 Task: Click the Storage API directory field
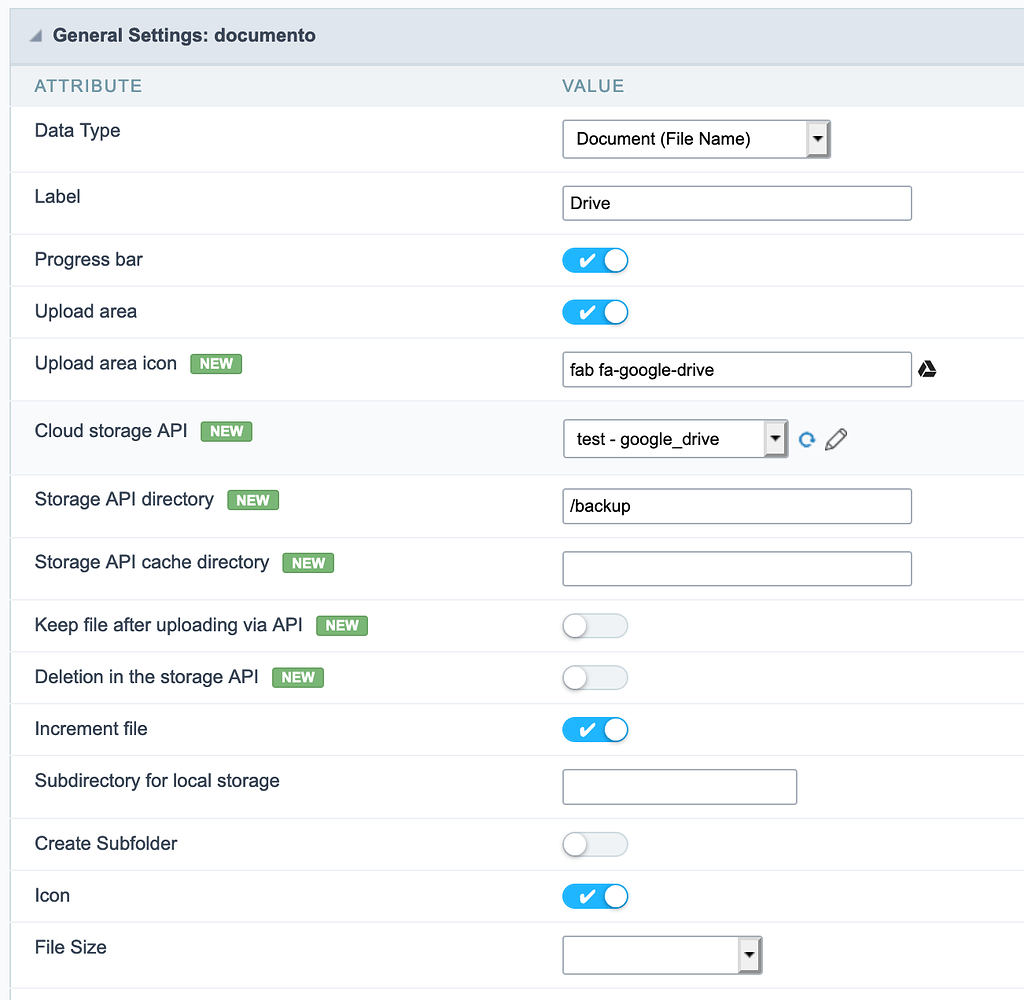[737, 506]
